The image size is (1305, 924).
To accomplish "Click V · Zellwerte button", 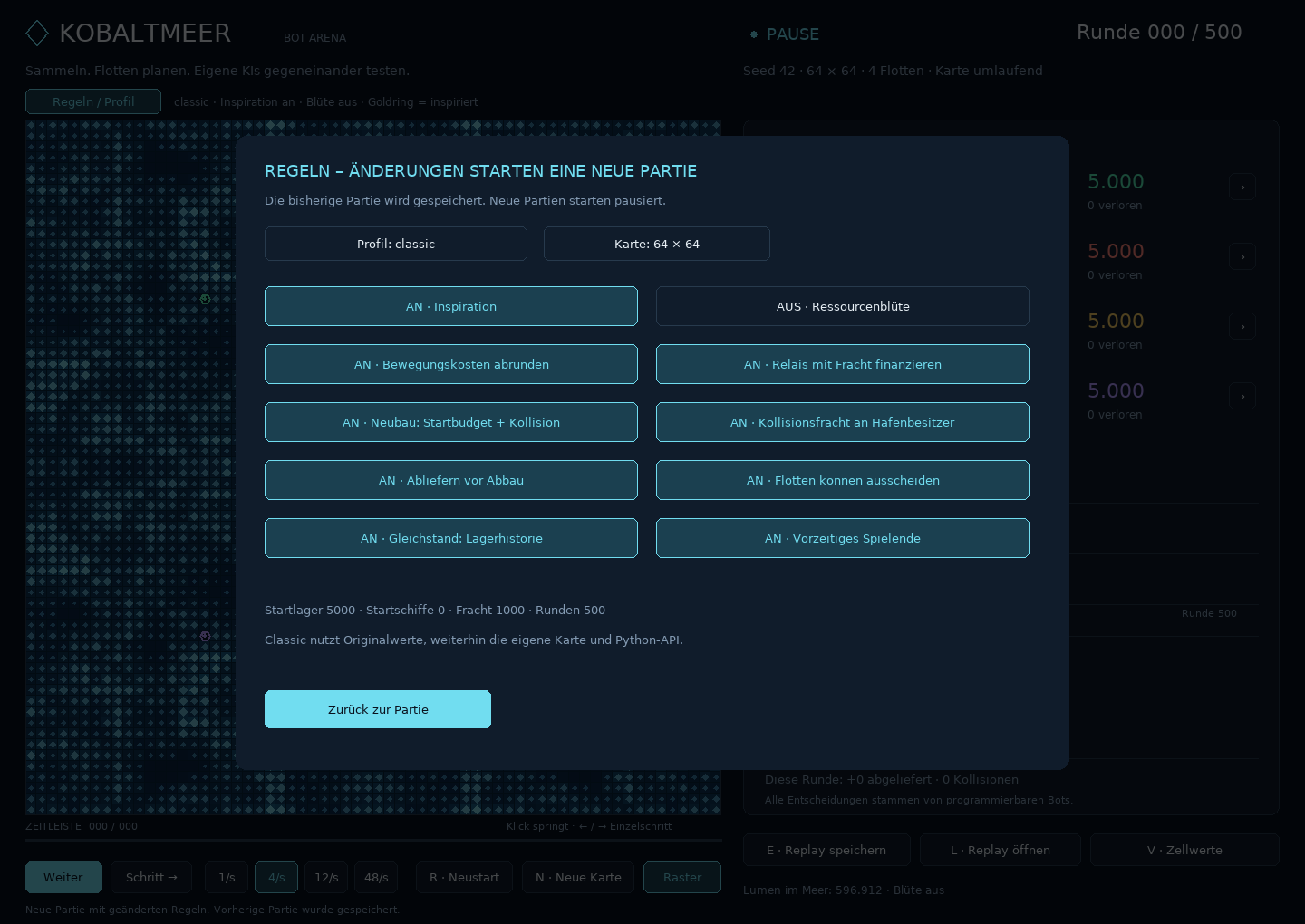I will (x=1184, y=850).
